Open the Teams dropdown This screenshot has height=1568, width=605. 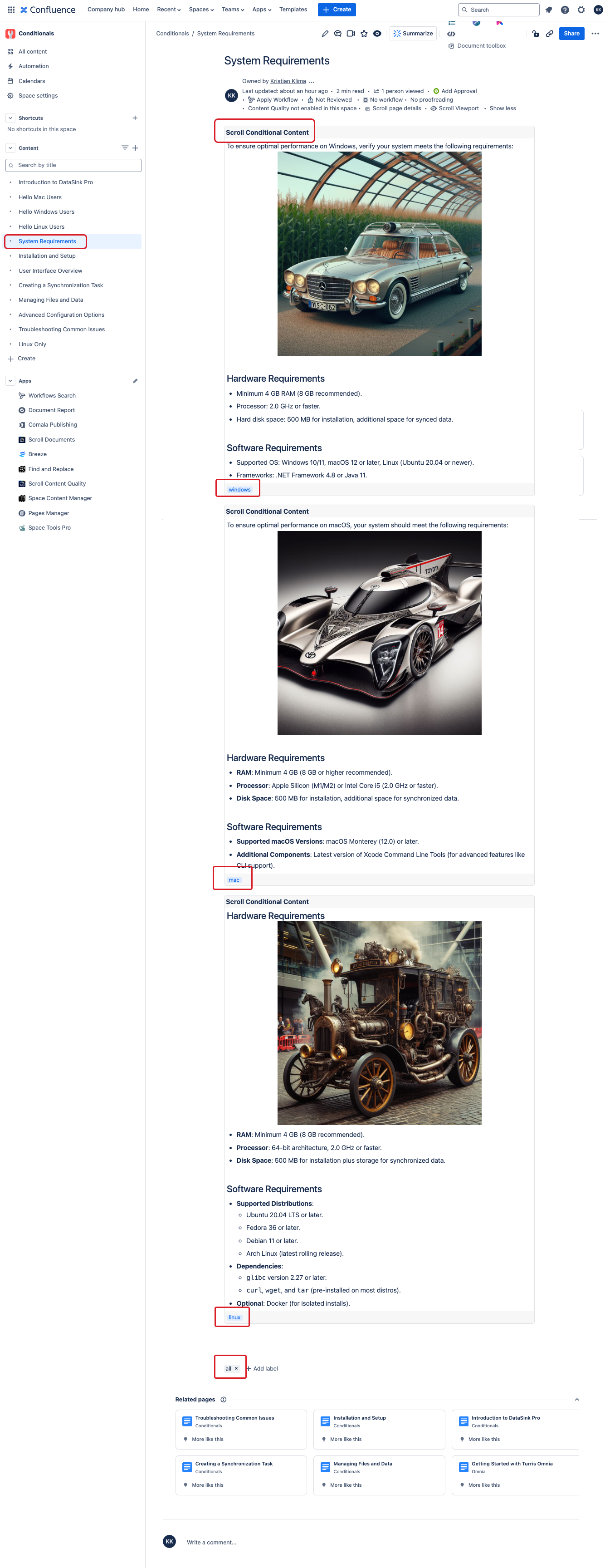pyautogui.click(x=233, y=10)
